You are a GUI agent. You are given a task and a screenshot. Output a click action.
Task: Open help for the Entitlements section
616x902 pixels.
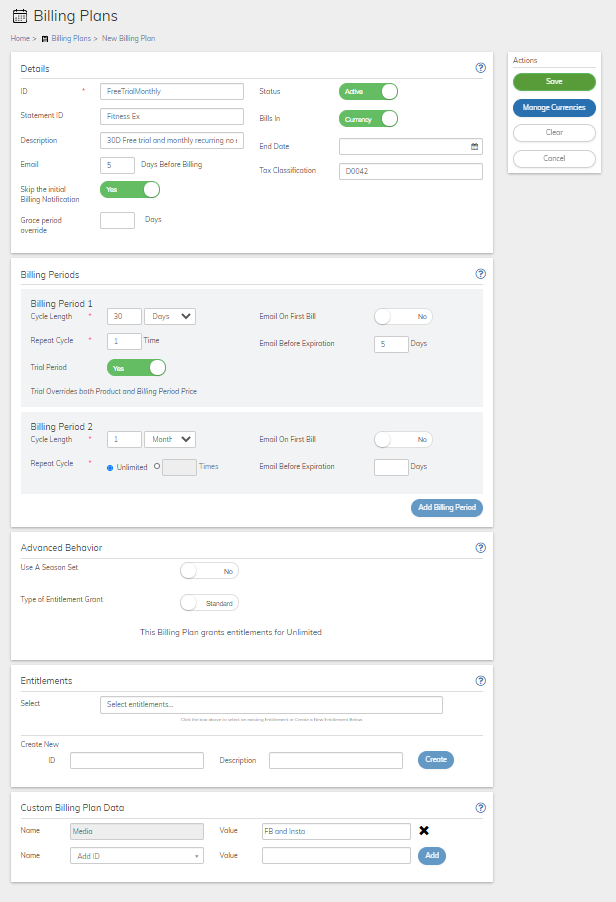pyautogui.click(x=481, y=681)
